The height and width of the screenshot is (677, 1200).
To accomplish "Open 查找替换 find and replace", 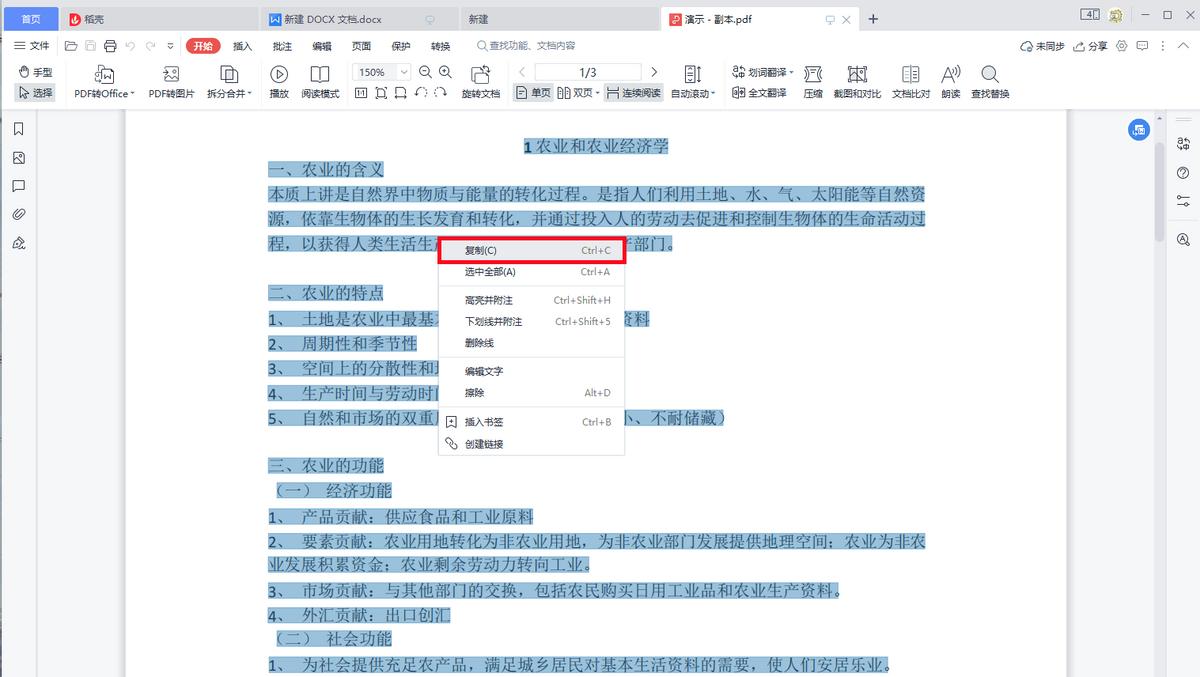I will click(990, 80).
